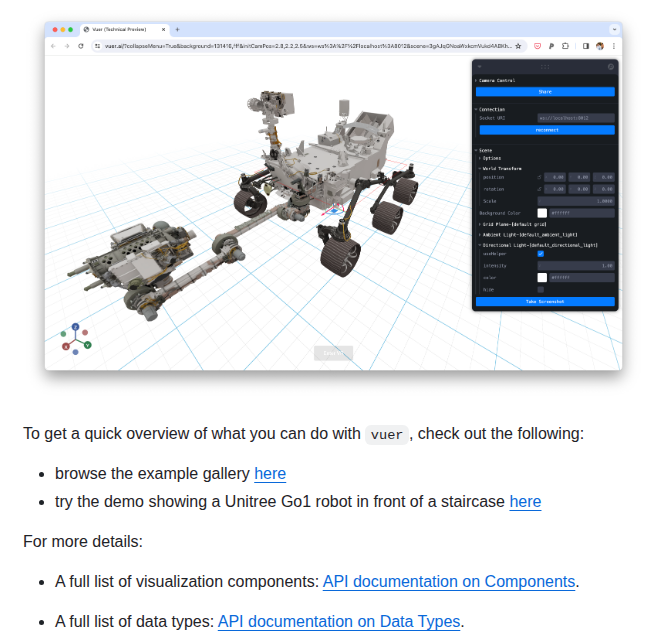
Task: Open API documentation on Components link
Action: click(449, 581)
